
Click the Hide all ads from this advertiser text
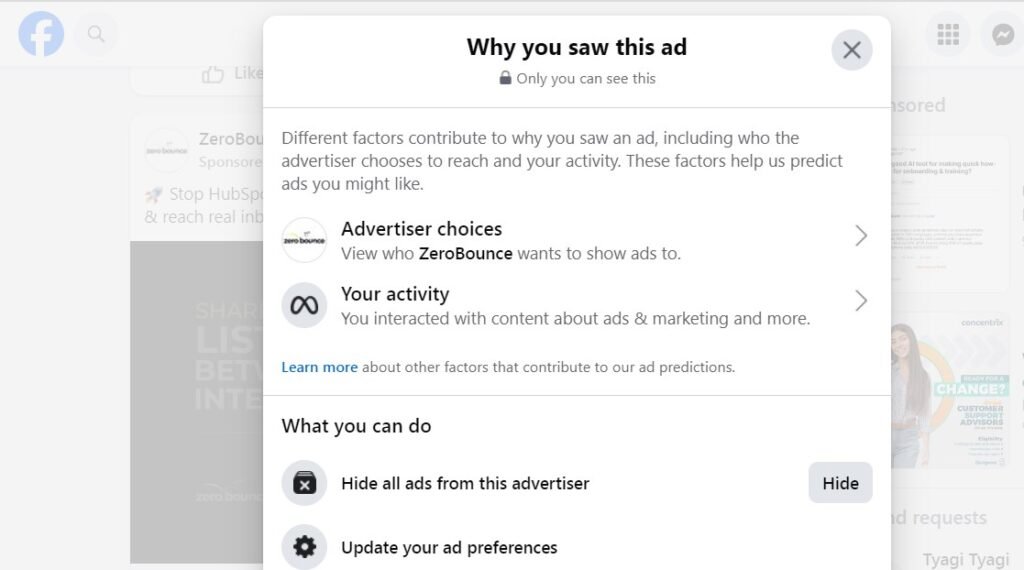coord(465,483)
